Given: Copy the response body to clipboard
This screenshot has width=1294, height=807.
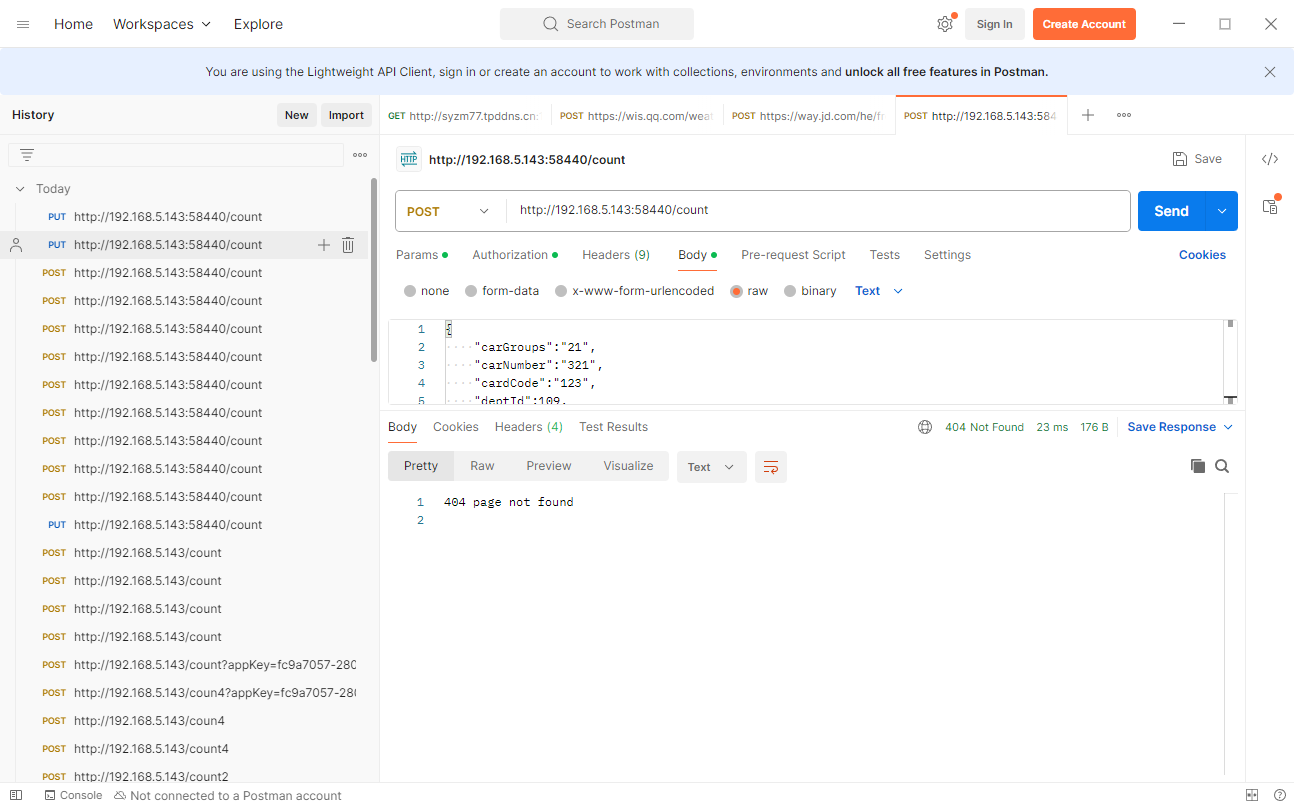Looking at the screenshot, I should [x=1197, y=466].
